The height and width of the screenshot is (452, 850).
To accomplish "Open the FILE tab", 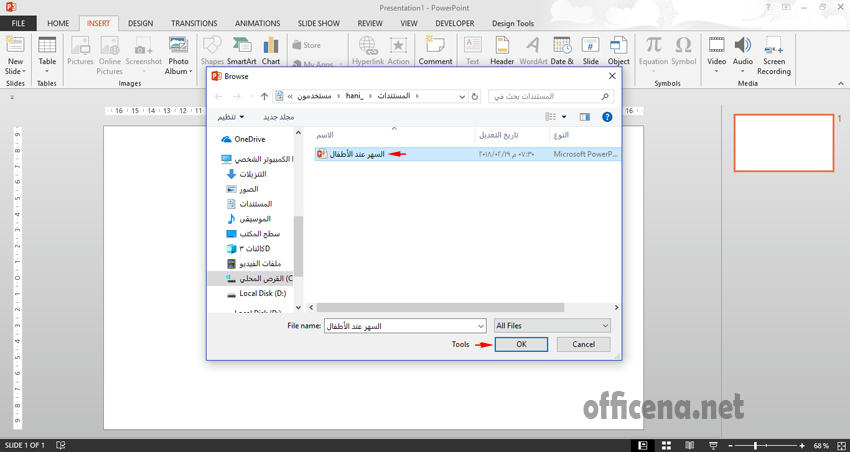I will [18, 23].
